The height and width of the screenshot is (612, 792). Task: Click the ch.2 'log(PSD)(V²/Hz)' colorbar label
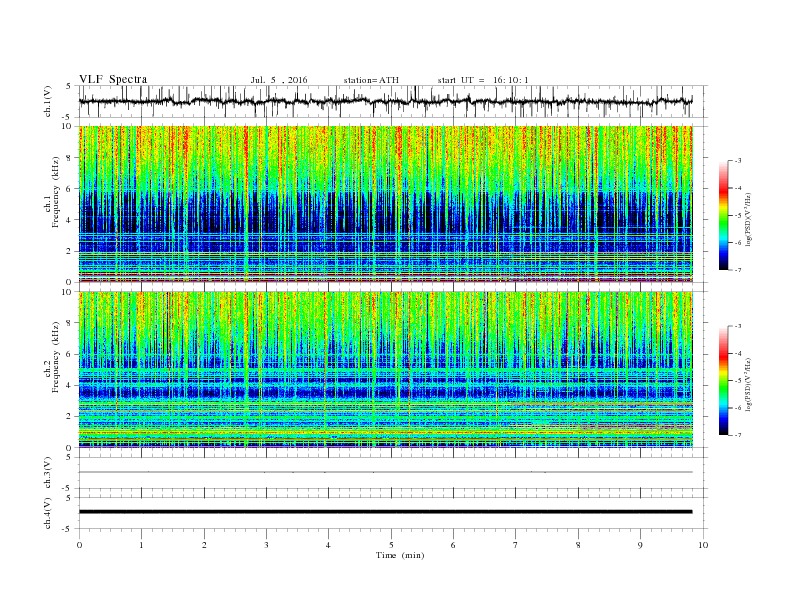(x=749, y=384)
